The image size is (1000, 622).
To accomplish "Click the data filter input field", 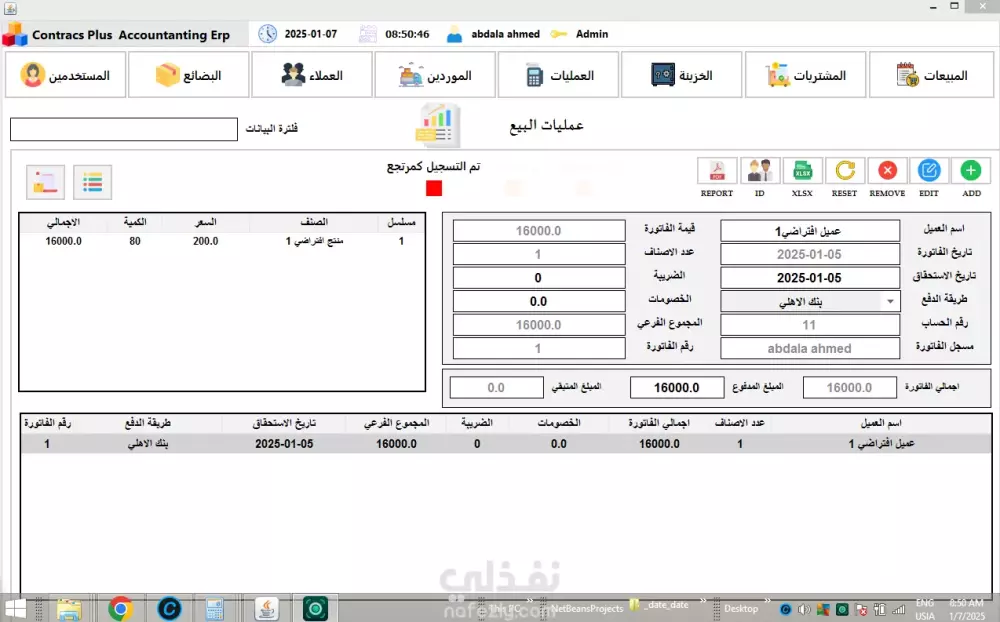I will coord(123,129).
